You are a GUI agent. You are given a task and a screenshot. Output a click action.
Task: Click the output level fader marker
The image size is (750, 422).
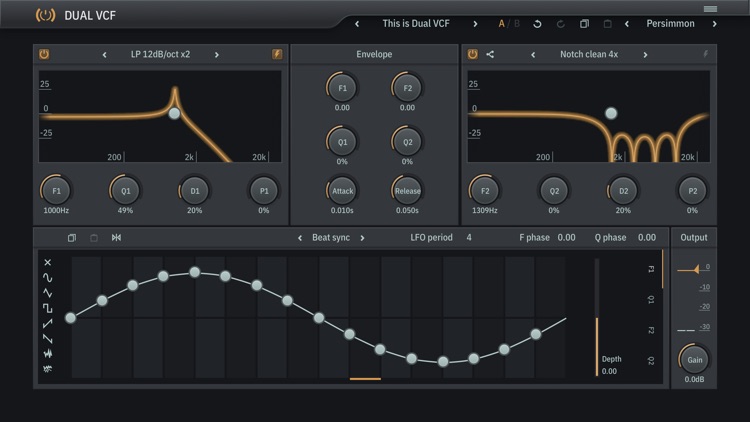[696, 270]
